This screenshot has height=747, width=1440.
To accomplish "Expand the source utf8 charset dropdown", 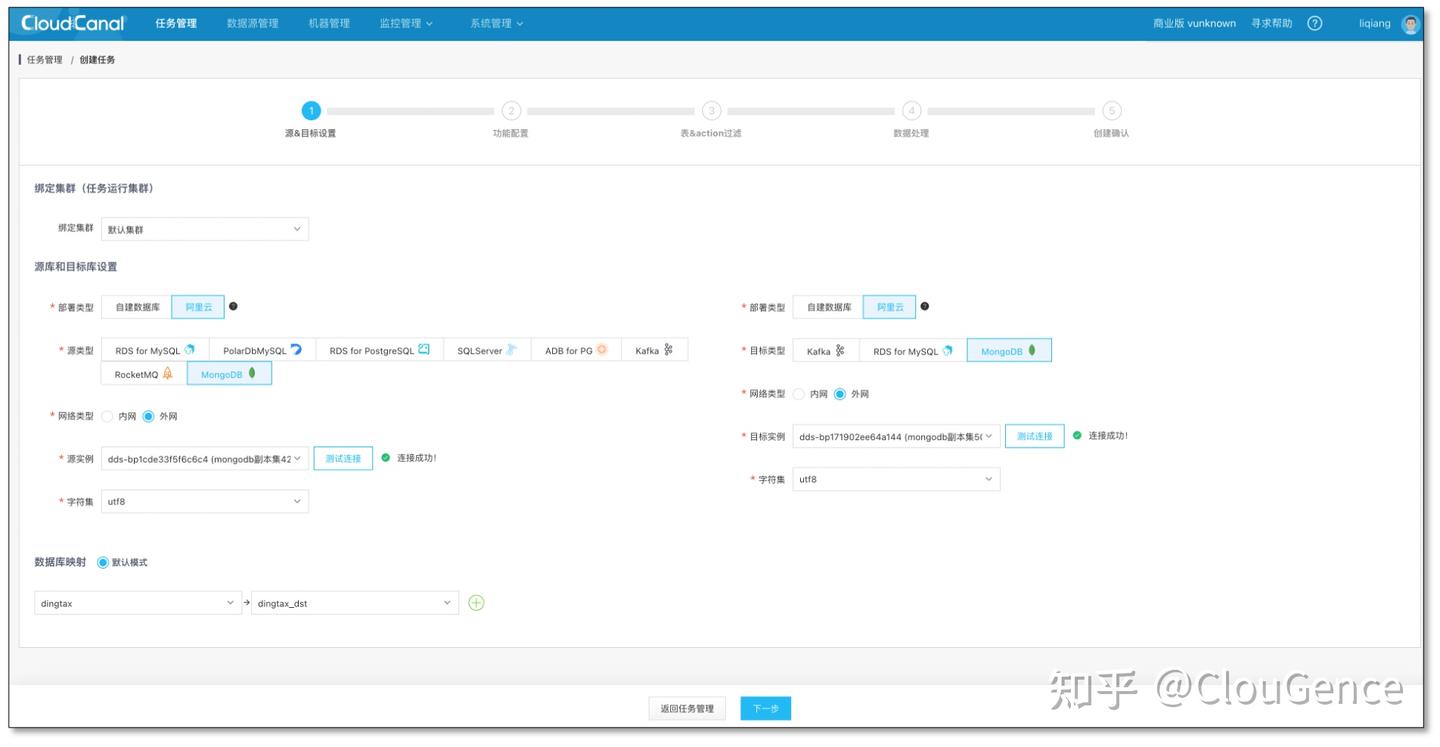I will (205, 500).
